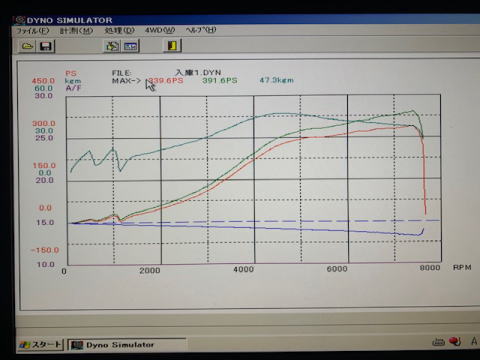
Task: Pick the torque curve peak near 5000 RPM
Action: click(x=282, y=114)
